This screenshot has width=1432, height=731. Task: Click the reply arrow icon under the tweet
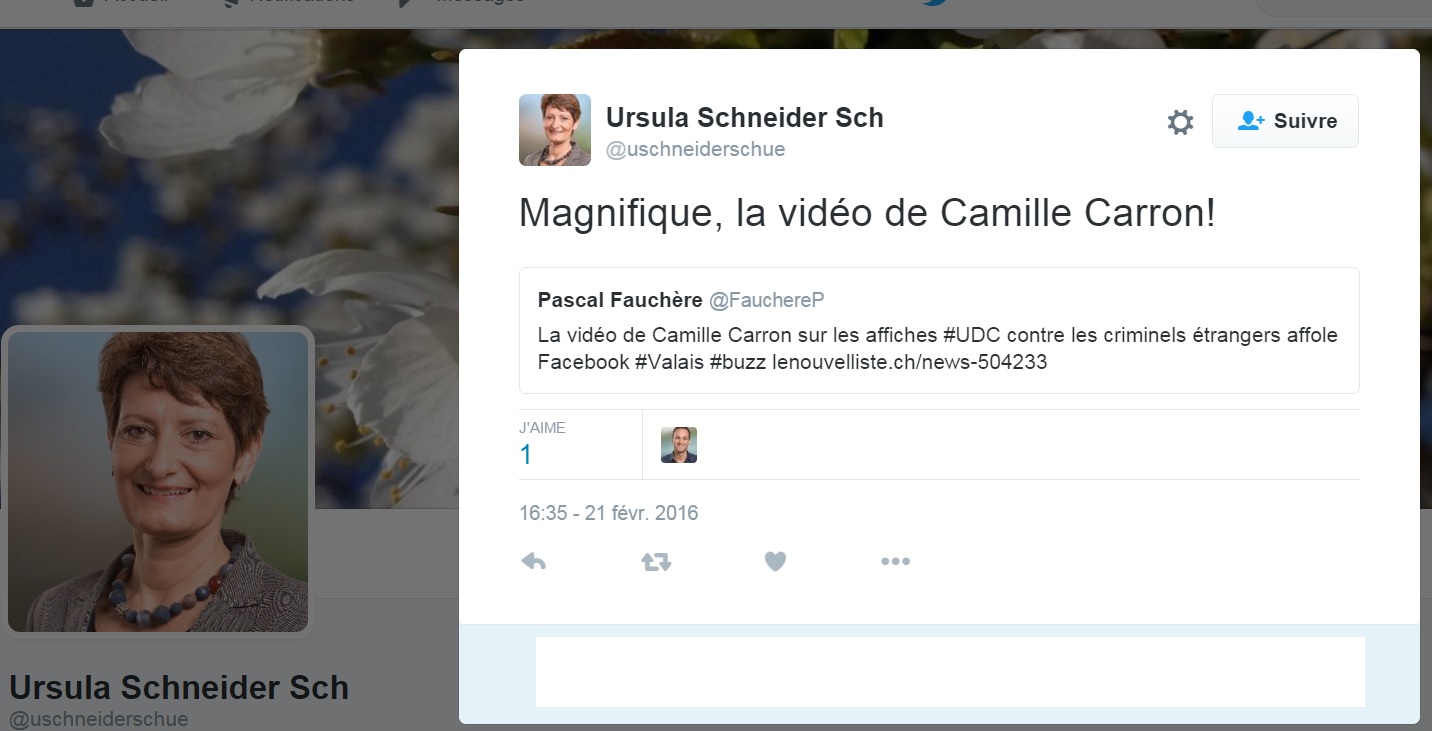pyautogui.click(x=534, y=561)
